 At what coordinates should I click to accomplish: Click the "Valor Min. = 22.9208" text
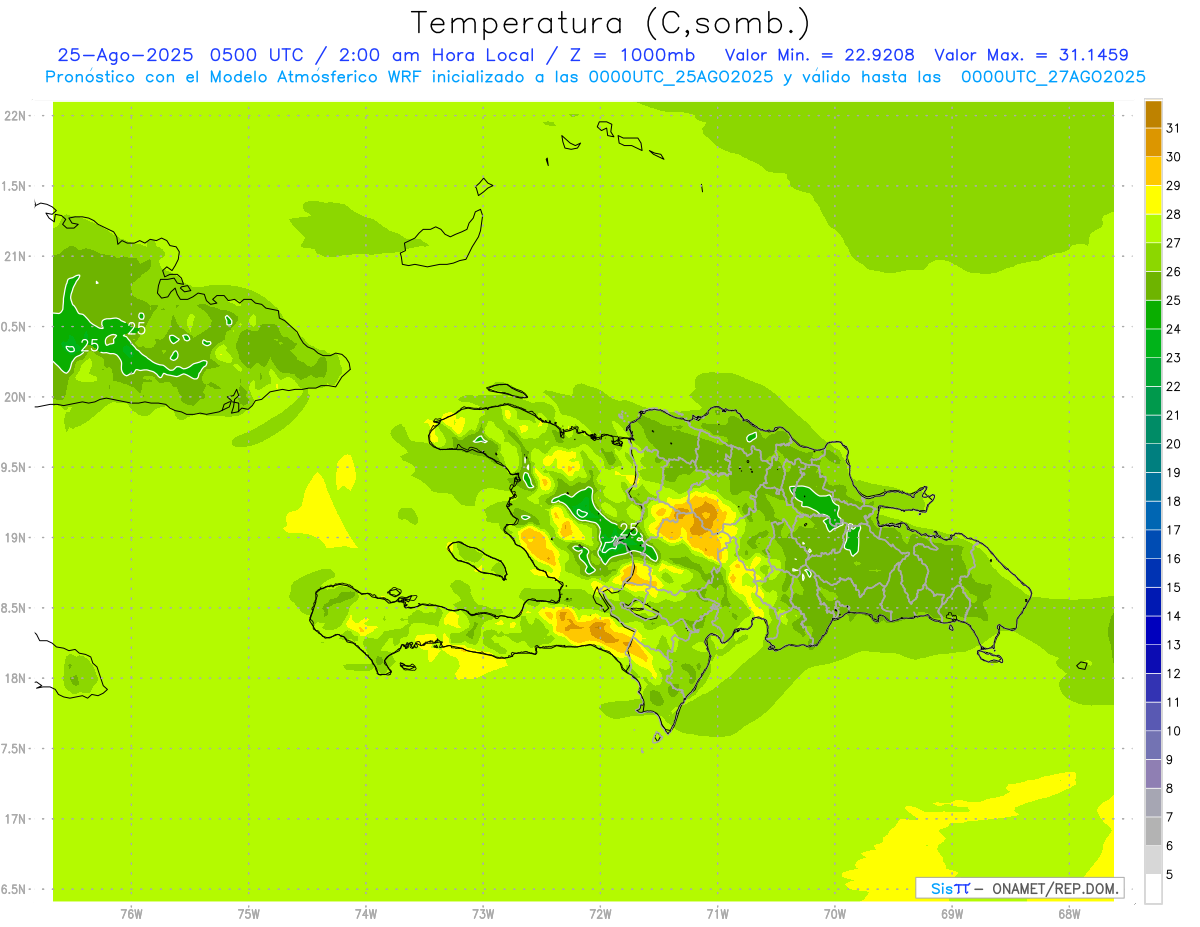[819, 55]
